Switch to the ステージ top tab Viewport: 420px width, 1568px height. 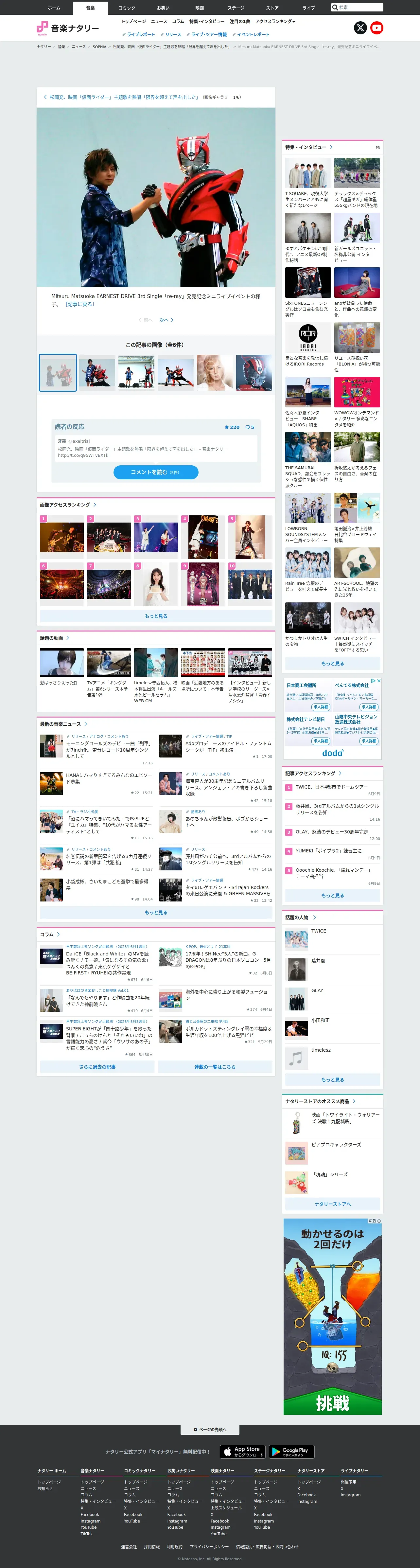click(x=236, y=8)
